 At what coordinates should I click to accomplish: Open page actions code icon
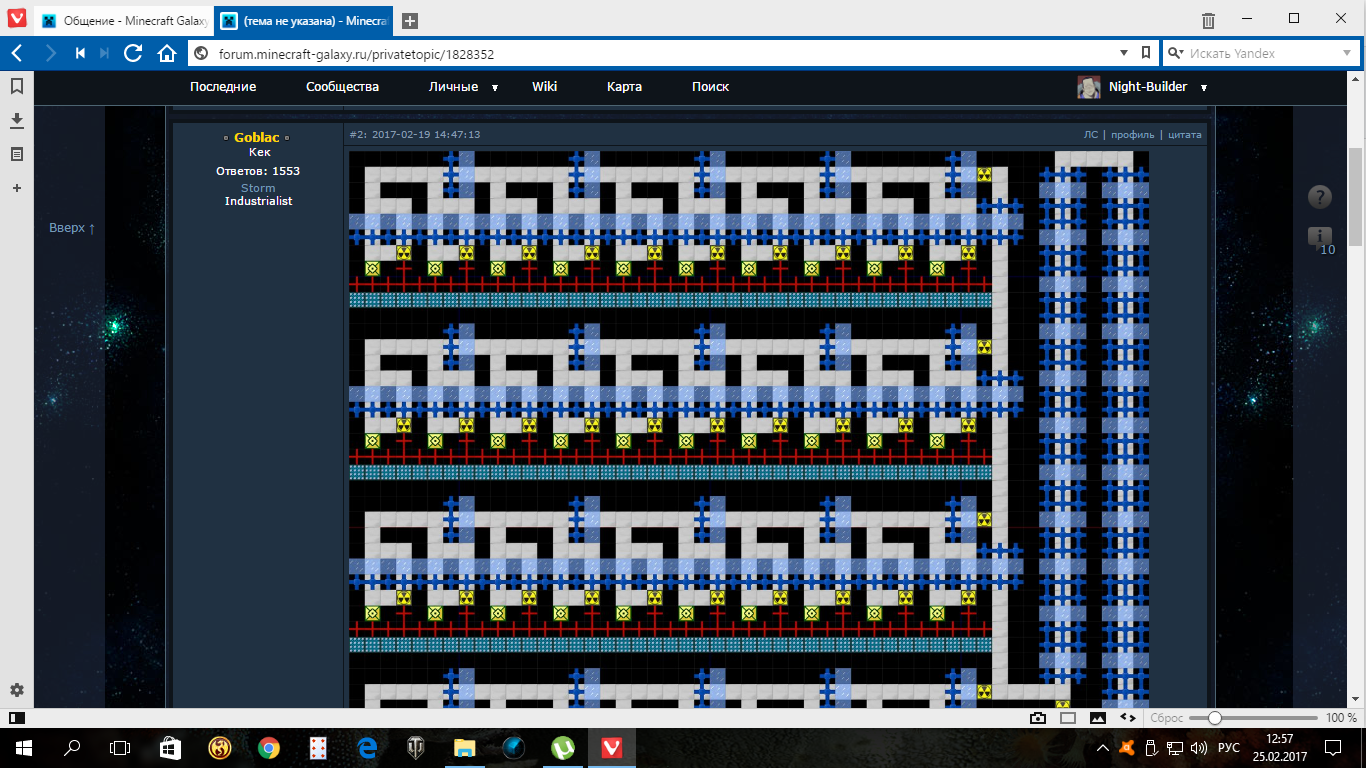(1127, 718)
